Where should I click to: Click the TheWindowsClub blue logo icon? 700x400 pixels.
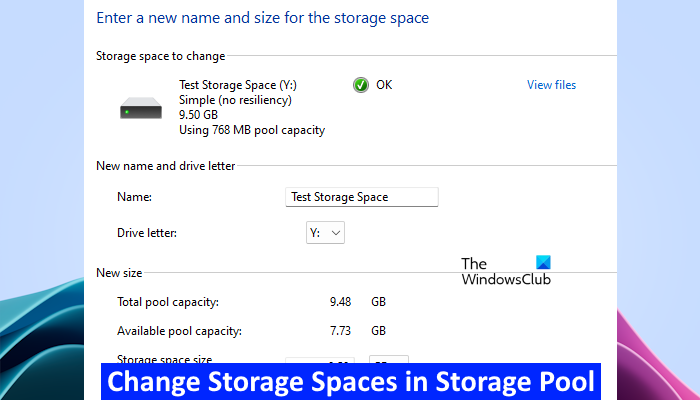(543, 264)
